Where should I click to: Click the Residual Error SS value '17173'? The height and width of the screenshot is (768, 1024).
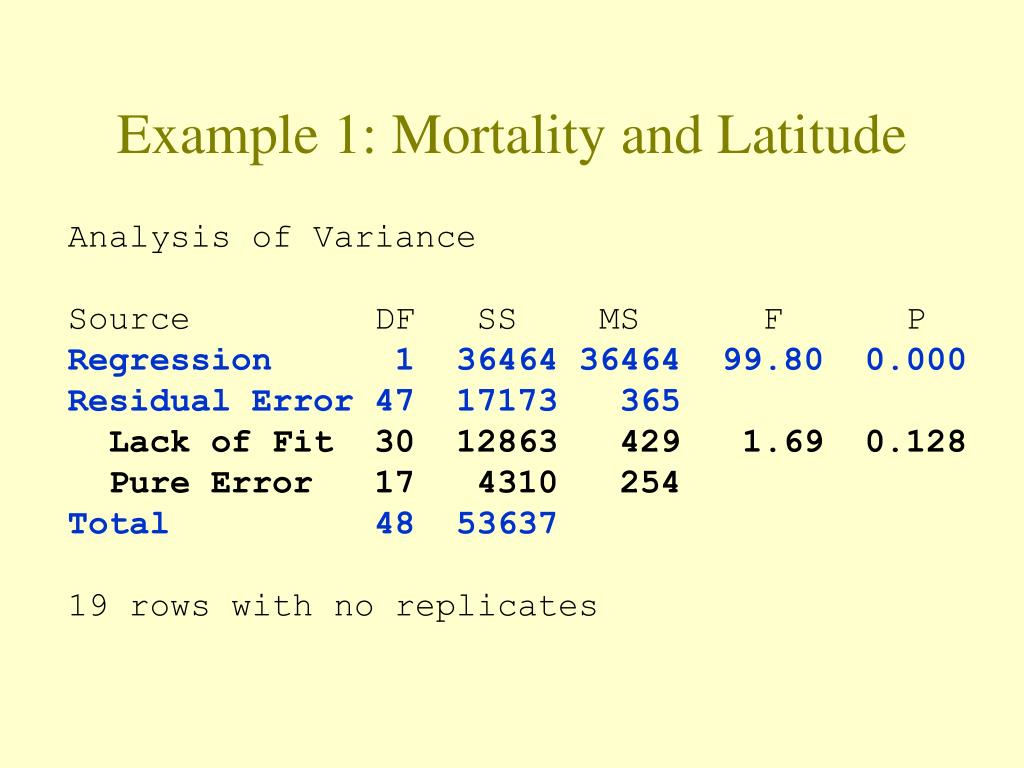(507, 401)
